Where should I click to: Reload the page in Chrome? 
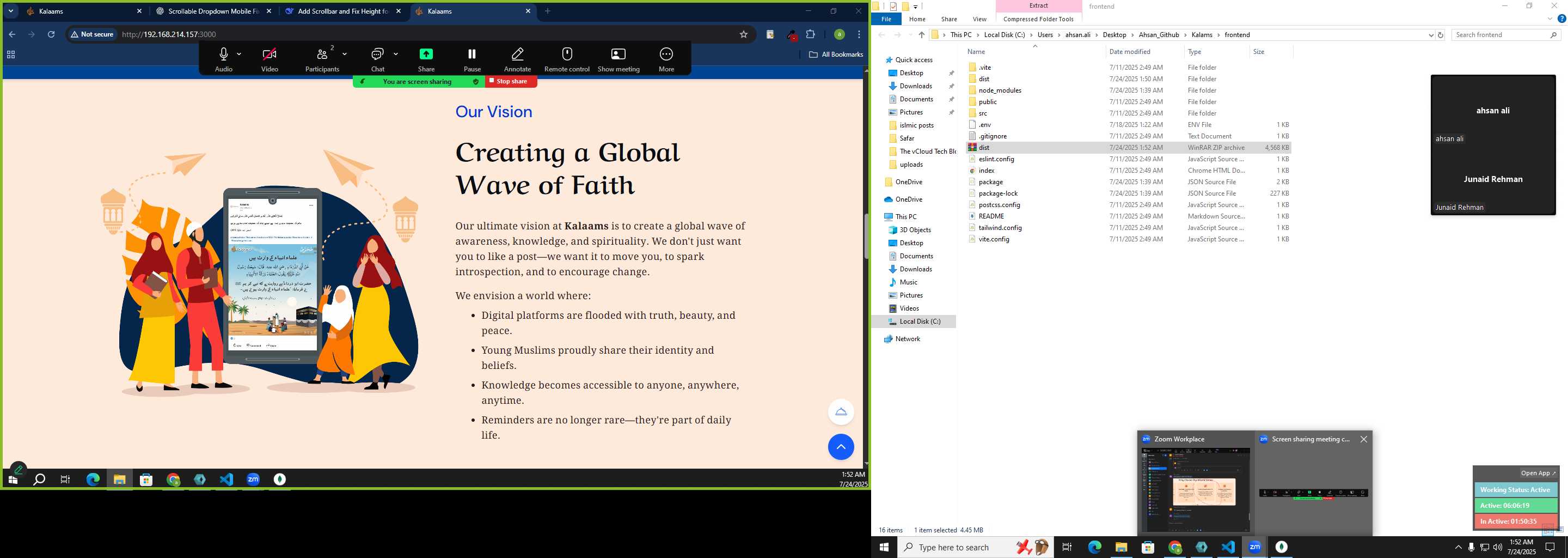tap(51, 34)
